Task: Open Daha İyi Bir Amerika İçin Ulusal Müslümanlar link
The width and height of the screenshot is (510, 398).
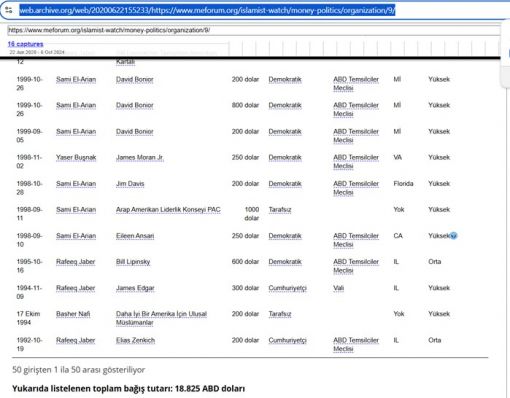Action: [x=161, y=318]
